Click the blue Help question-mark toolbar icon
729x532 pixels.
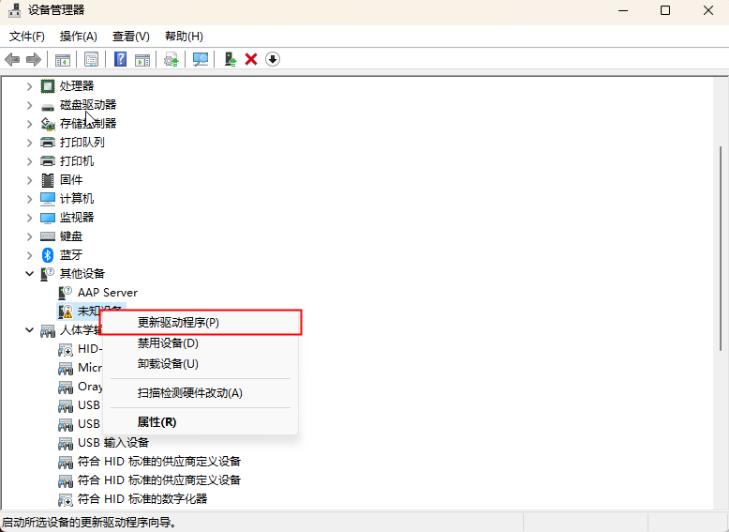(x=121, y=60)
